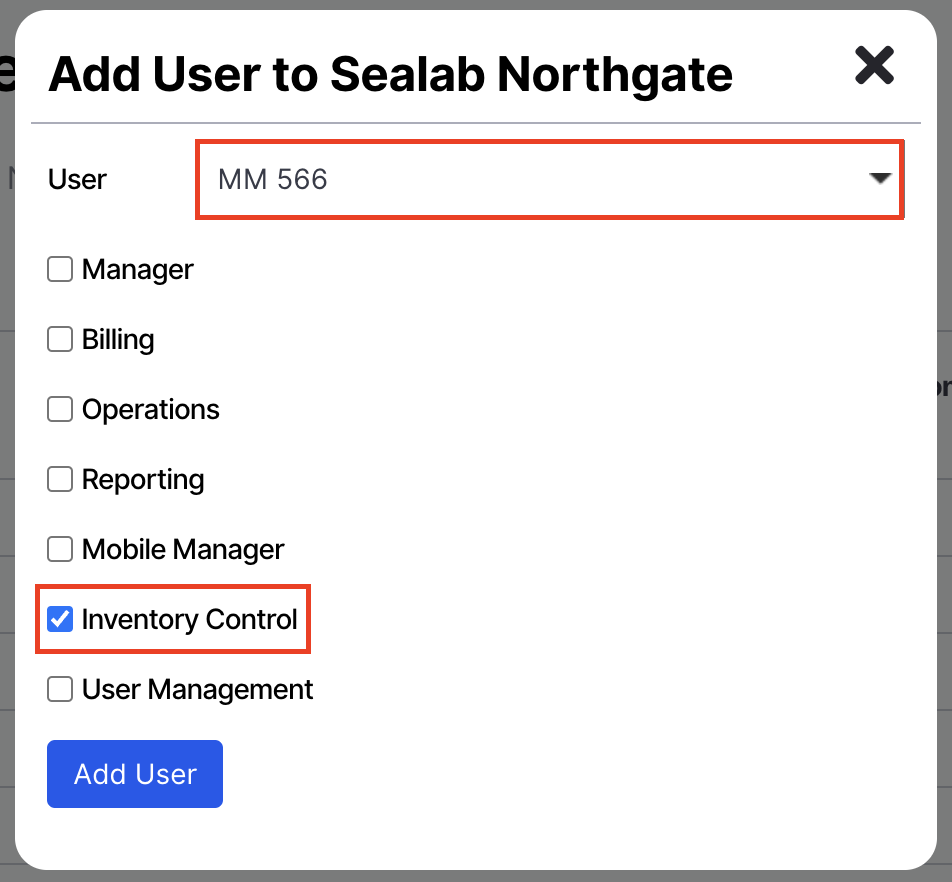The height and width of the screenshot is (882, 952).
Task: Open the User dropdown showing MM 566
Action: (540, 179)
